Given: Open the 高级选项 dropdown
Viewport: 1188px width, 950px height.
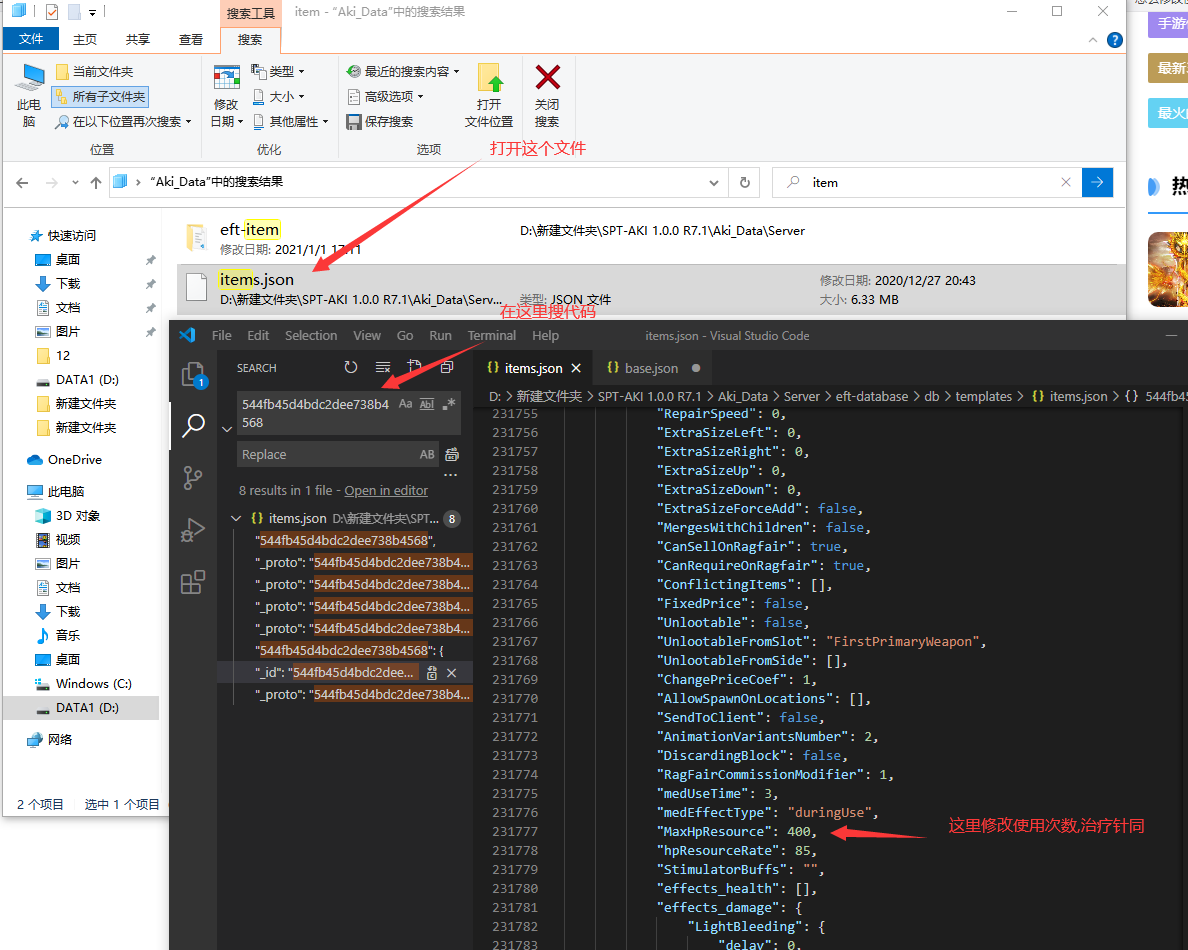Looking at the screenshot, I should point(386,97).
